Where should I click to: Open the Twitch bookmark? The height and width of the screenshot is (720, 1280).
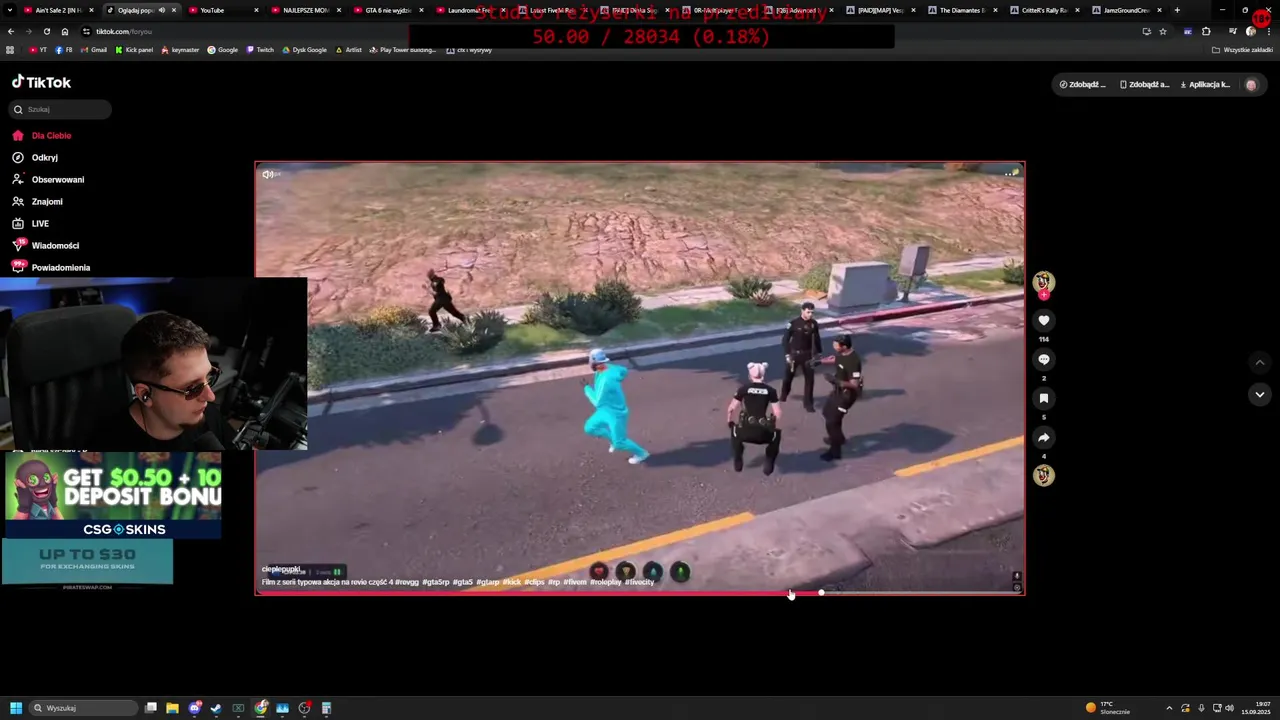pos(260,50)
